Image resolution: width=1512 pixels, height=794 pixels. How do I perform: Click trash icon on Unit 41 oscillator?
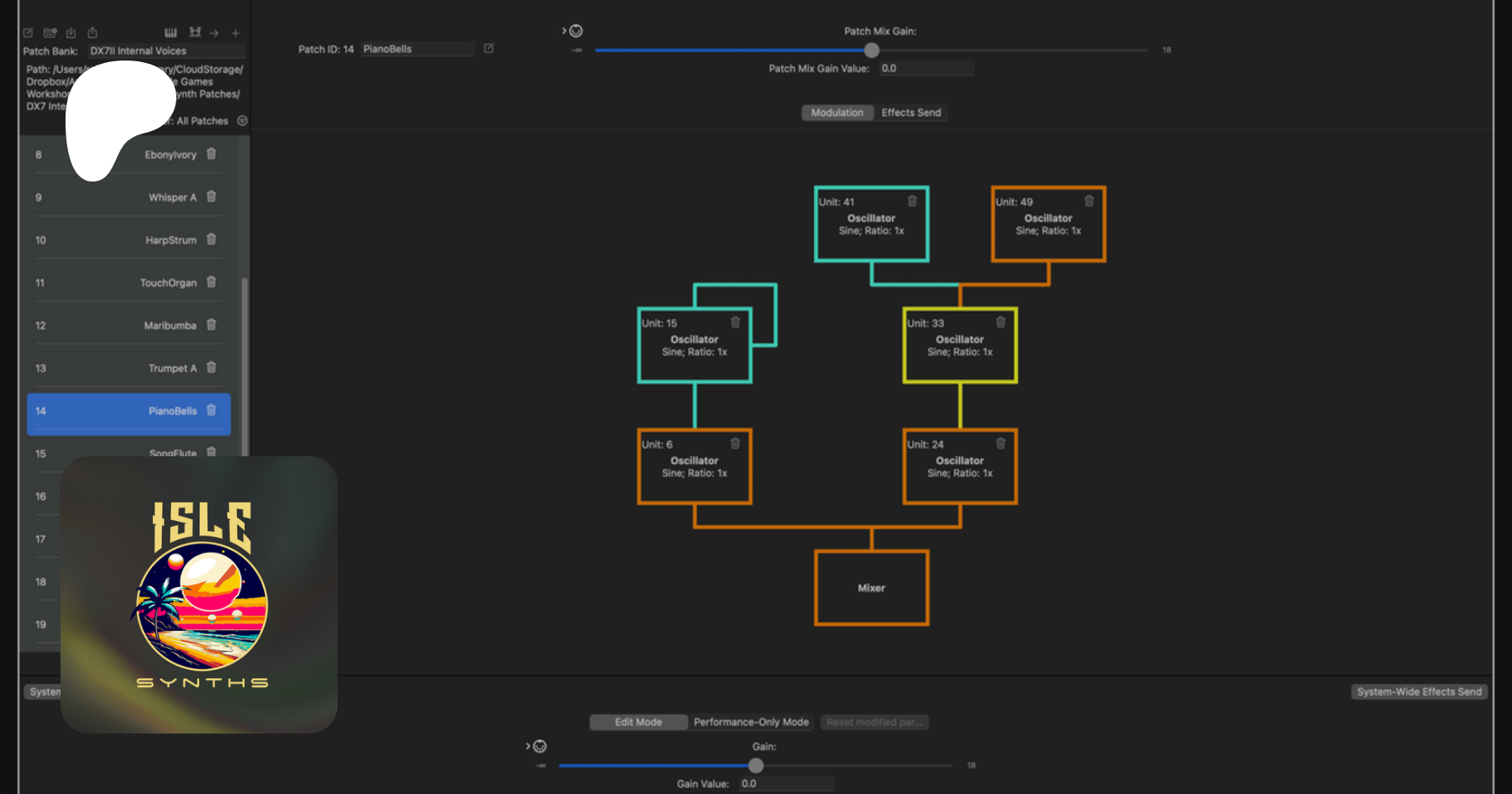[912, 201]
